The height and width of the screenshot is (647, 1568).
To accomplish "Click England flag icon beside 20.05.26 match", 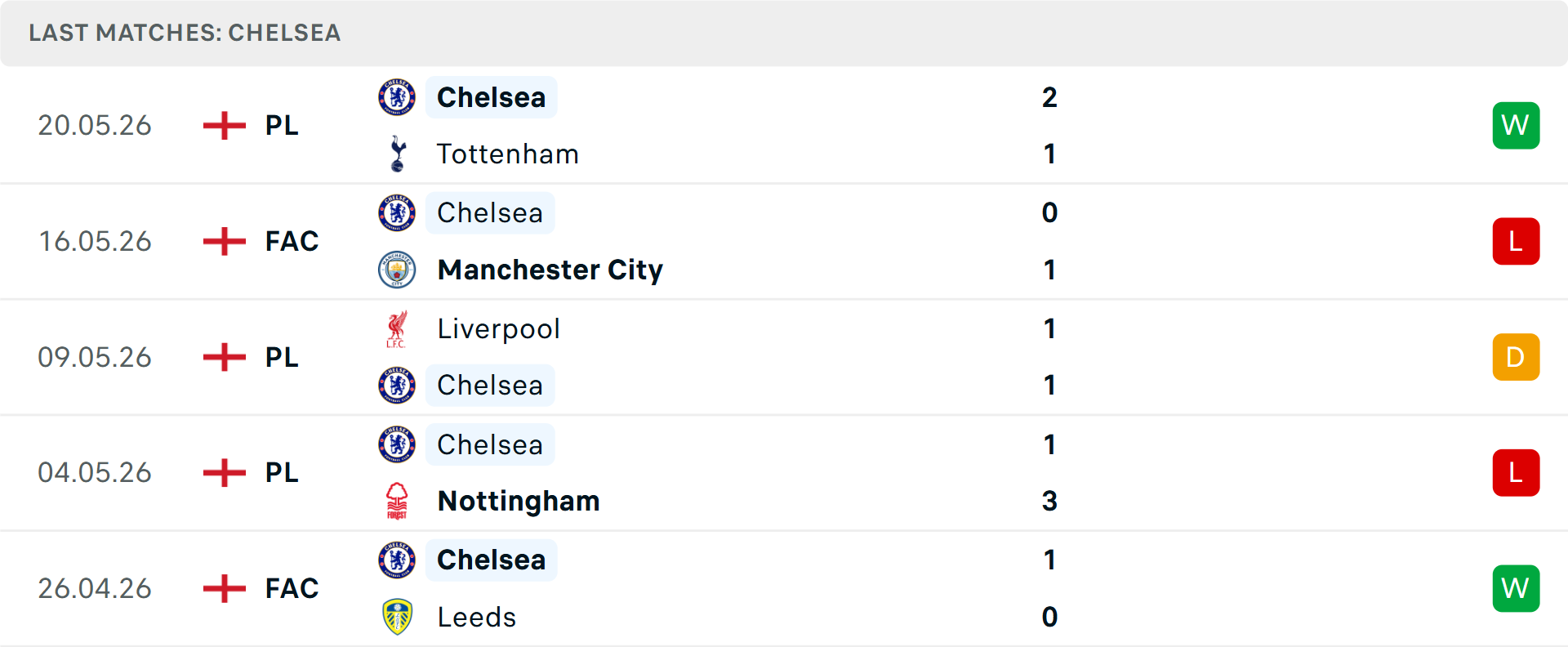I will click(x=225, y=126).
